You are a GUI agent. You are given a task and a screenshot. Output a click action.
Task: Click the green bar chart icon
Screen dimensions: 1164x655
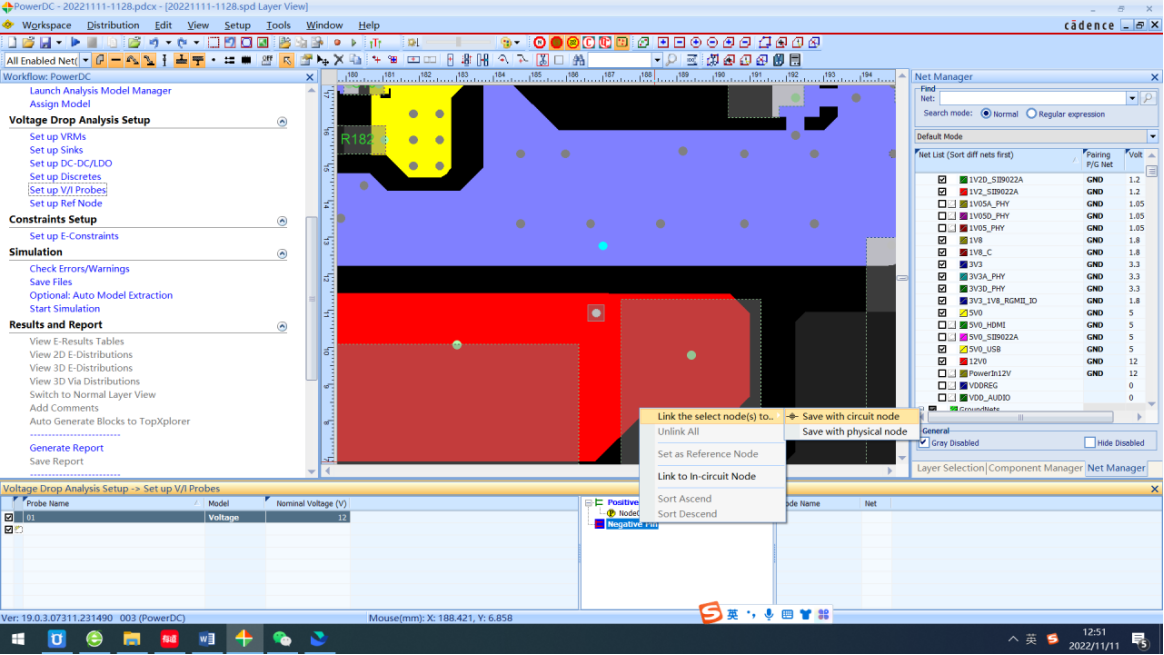376,42
